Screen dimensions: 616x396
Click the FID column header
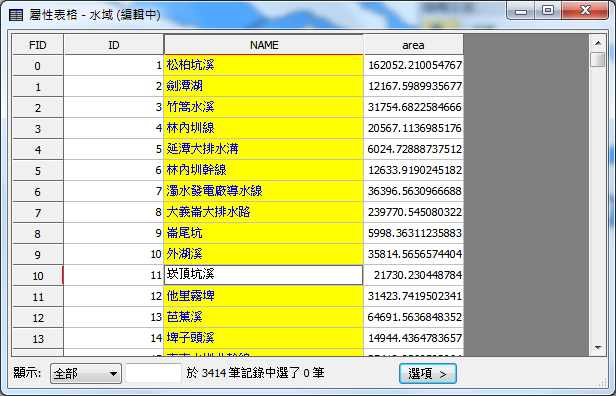[x=38, y=45]
